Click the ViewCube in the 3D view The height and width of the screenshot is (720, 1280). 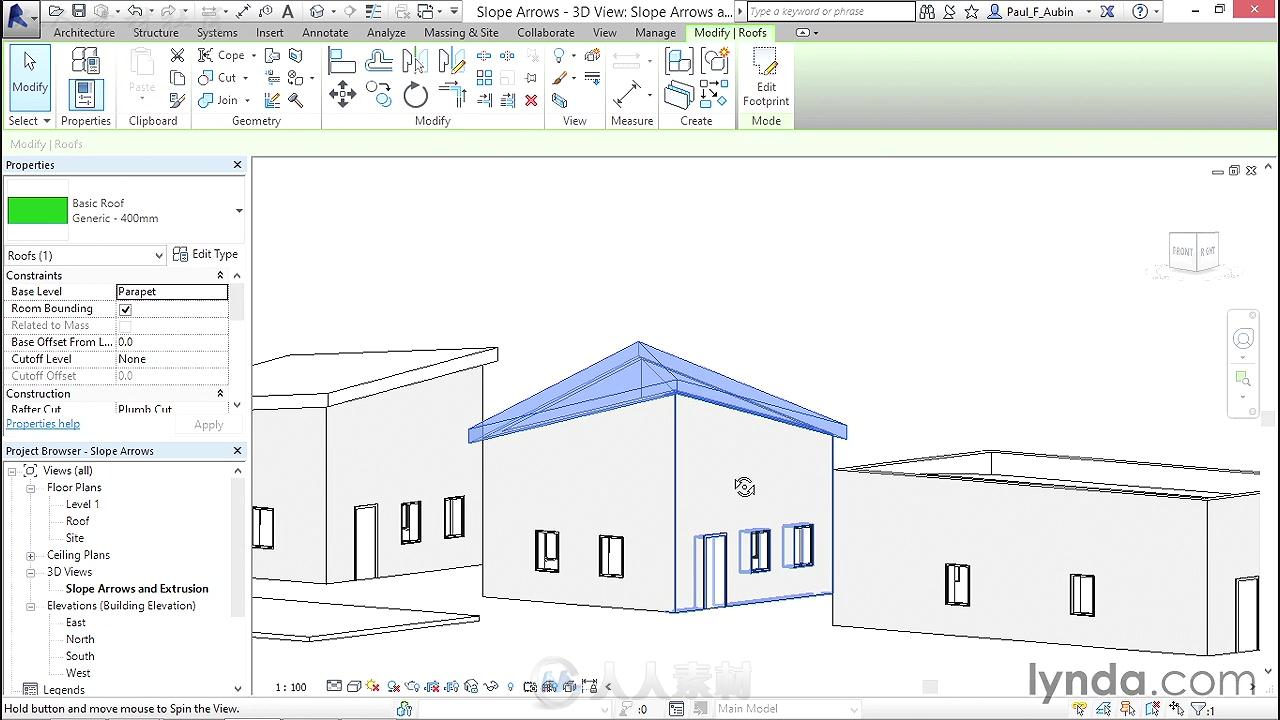(1193, 252)
